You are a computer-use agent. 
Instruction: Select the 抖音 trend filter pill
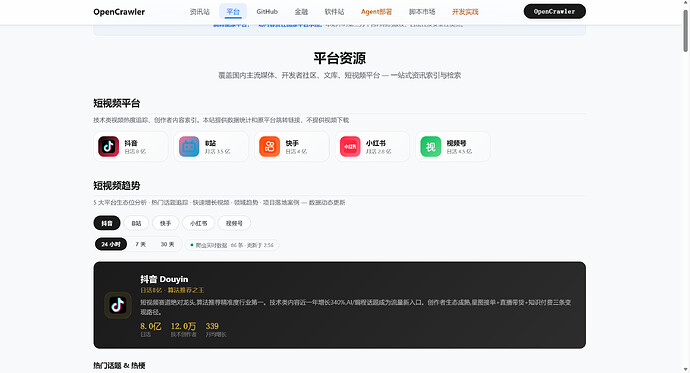pyautogui.click(x=107, y=223)
